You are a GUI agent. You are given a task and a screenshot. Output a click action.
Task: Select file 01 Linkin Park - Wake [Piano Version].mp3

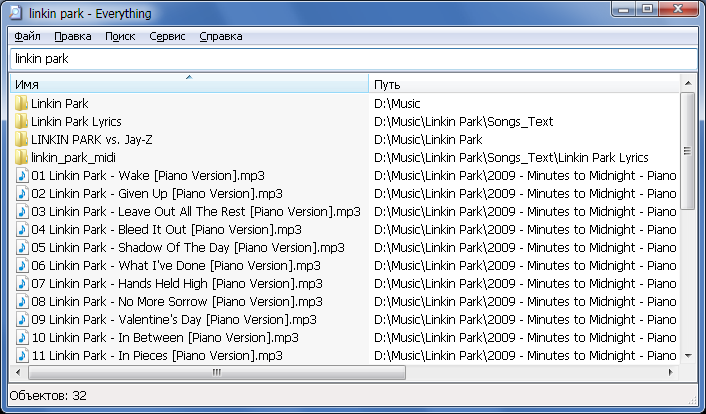pyautogui.click(x=148, y=176)
